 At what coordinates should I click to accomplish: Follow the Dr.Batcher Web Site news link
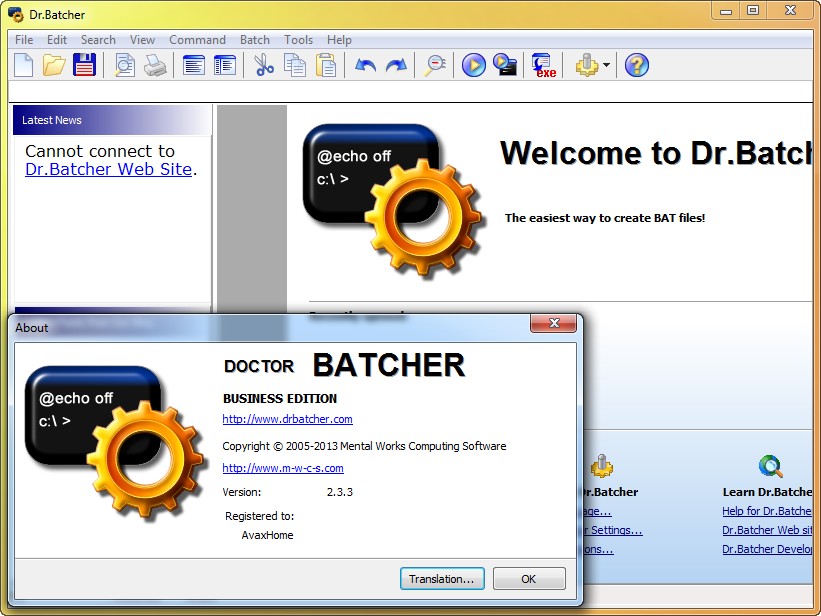108,169
